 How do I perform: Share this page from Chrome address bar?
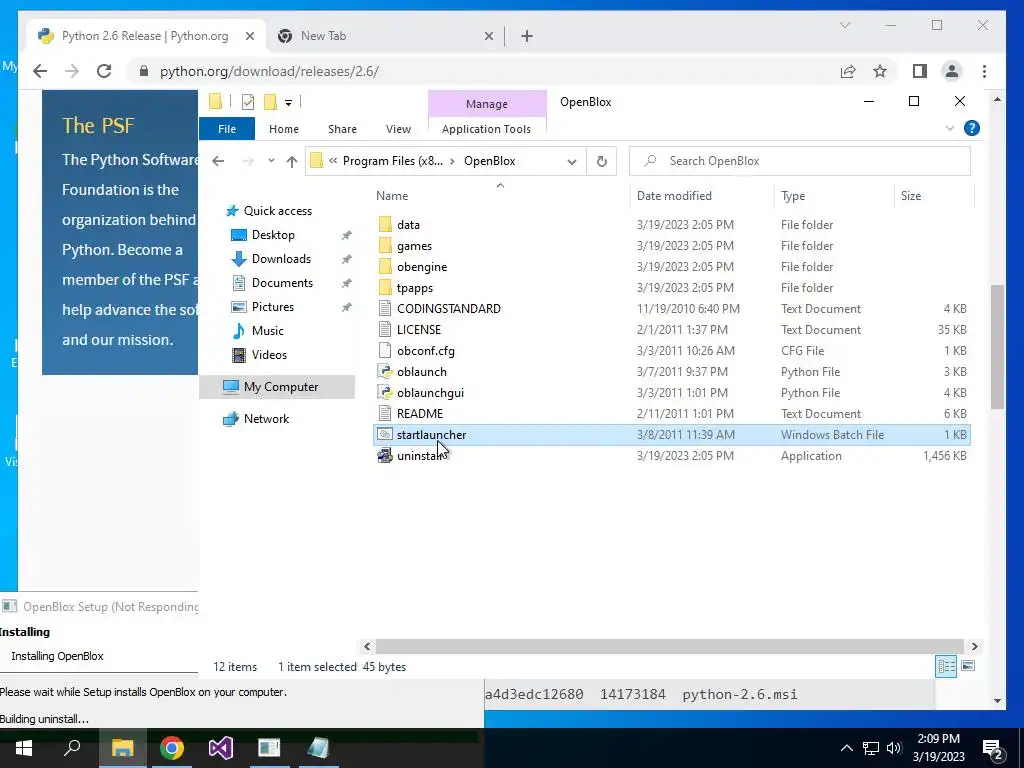(x=848, y=71)
